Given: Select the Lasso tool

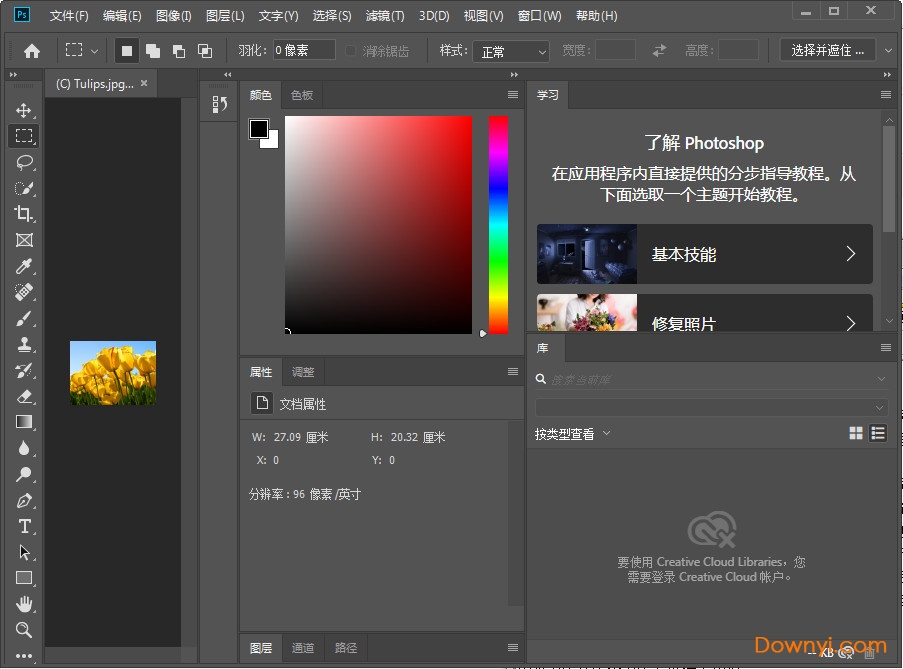Looking at the screenshot, I should pos(24,162).
